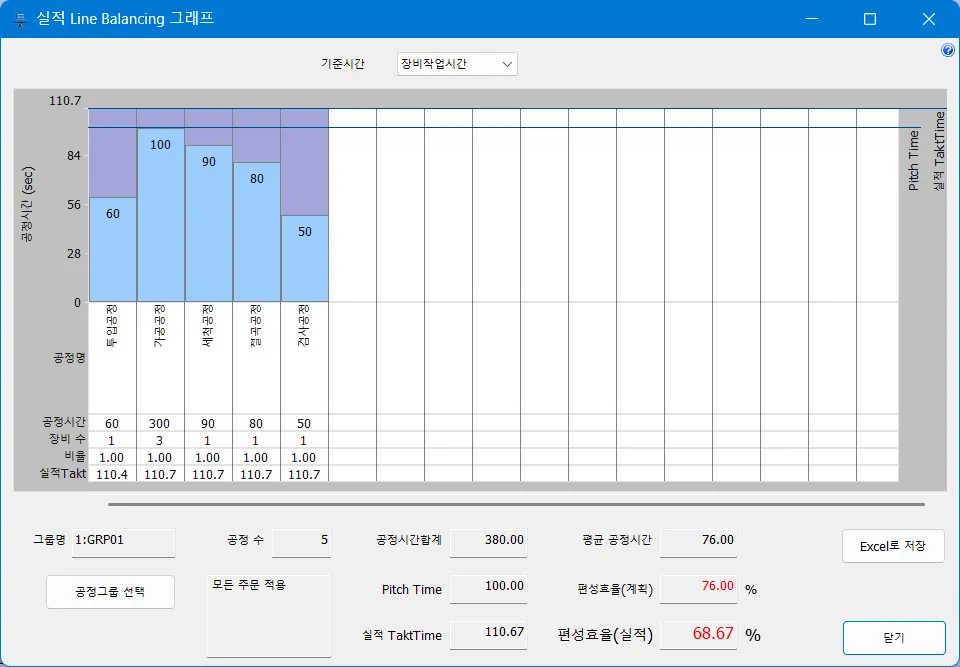The width and height of the screenshot is (960, 667).
Task: Click the blue help question-mark icon
Action: pyautogui.click(x=948, y=50)
